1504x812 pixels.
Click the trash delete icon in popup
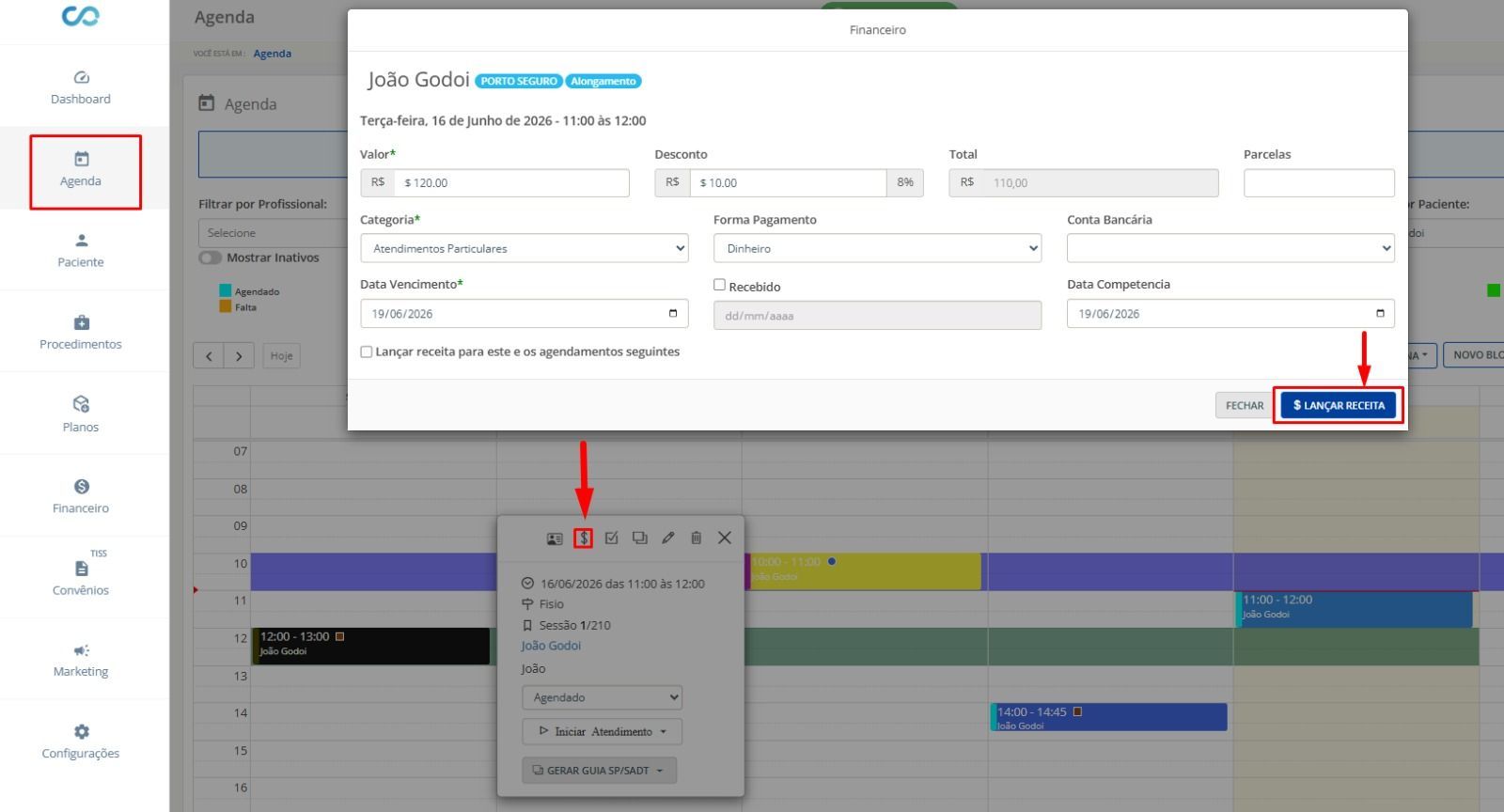697,538
